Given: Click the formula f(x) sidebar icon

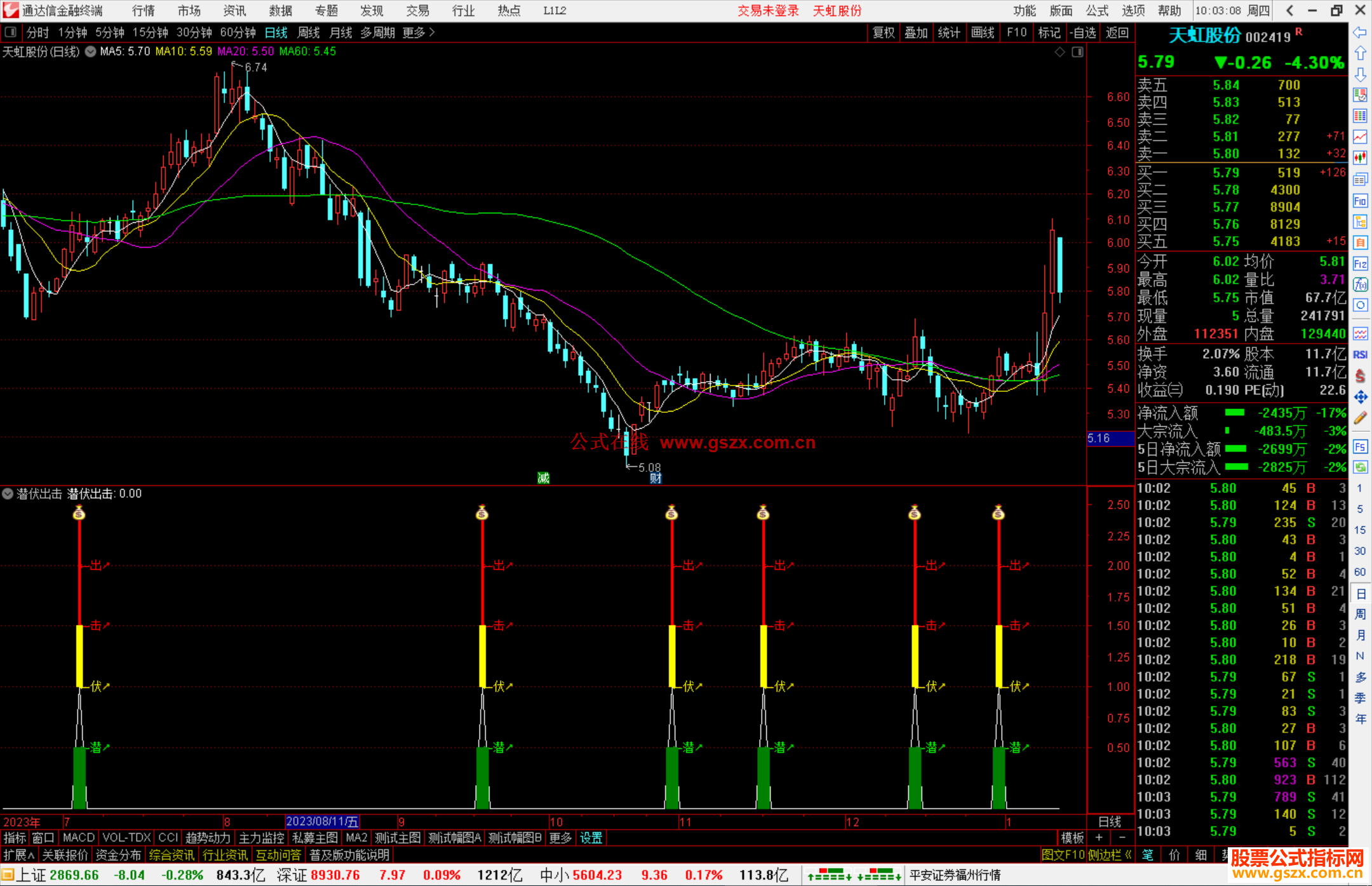Looking at the screenshot, I should click(x=1360, y=285).
